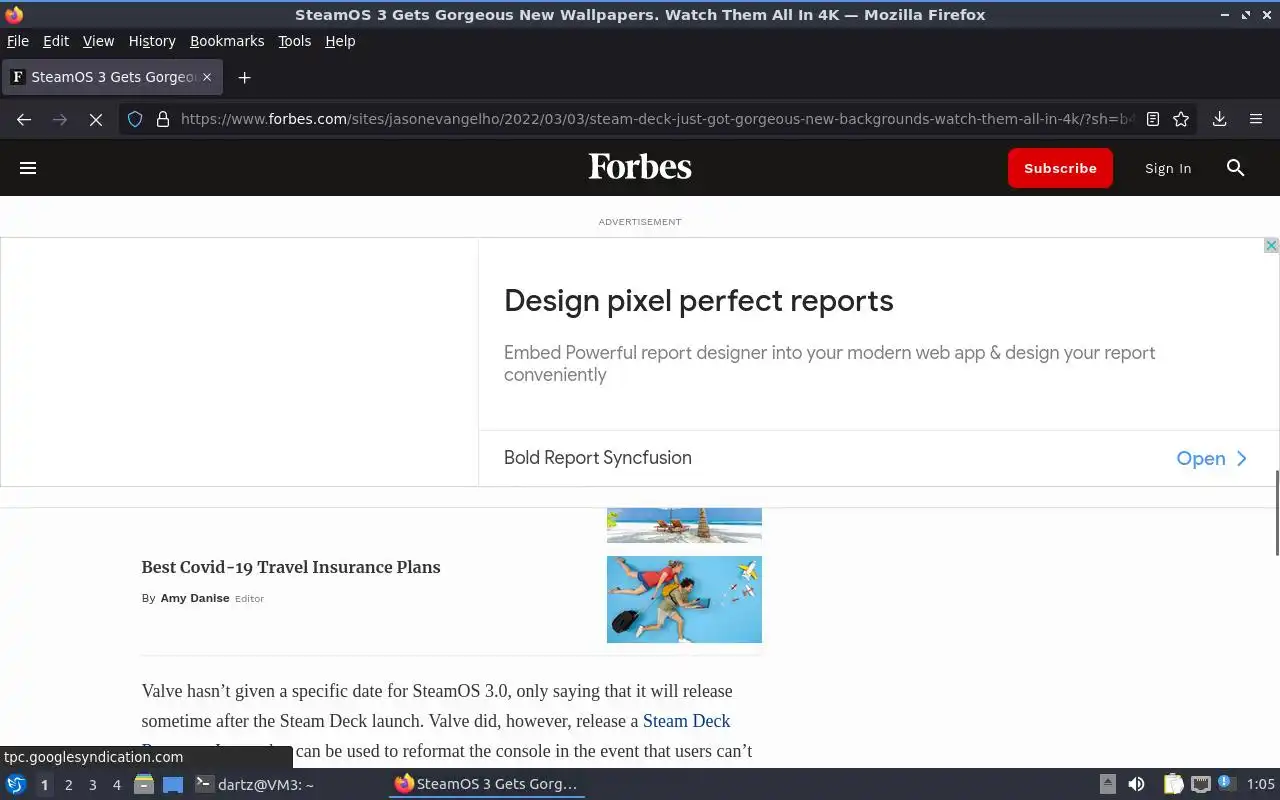Click the Forbes logo

click(640, 167)
